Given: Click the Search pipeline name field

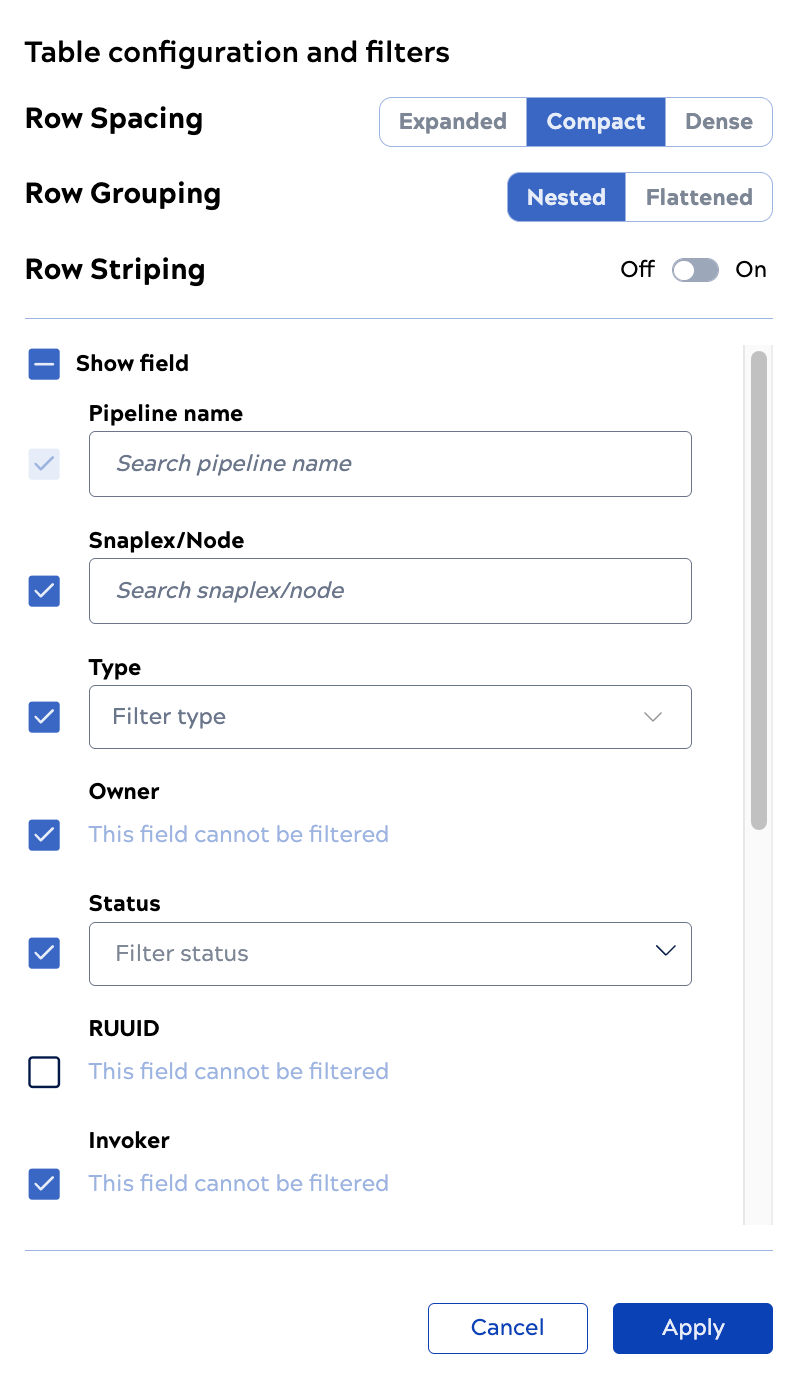Looking at the screenshot, I should point(390,463).
